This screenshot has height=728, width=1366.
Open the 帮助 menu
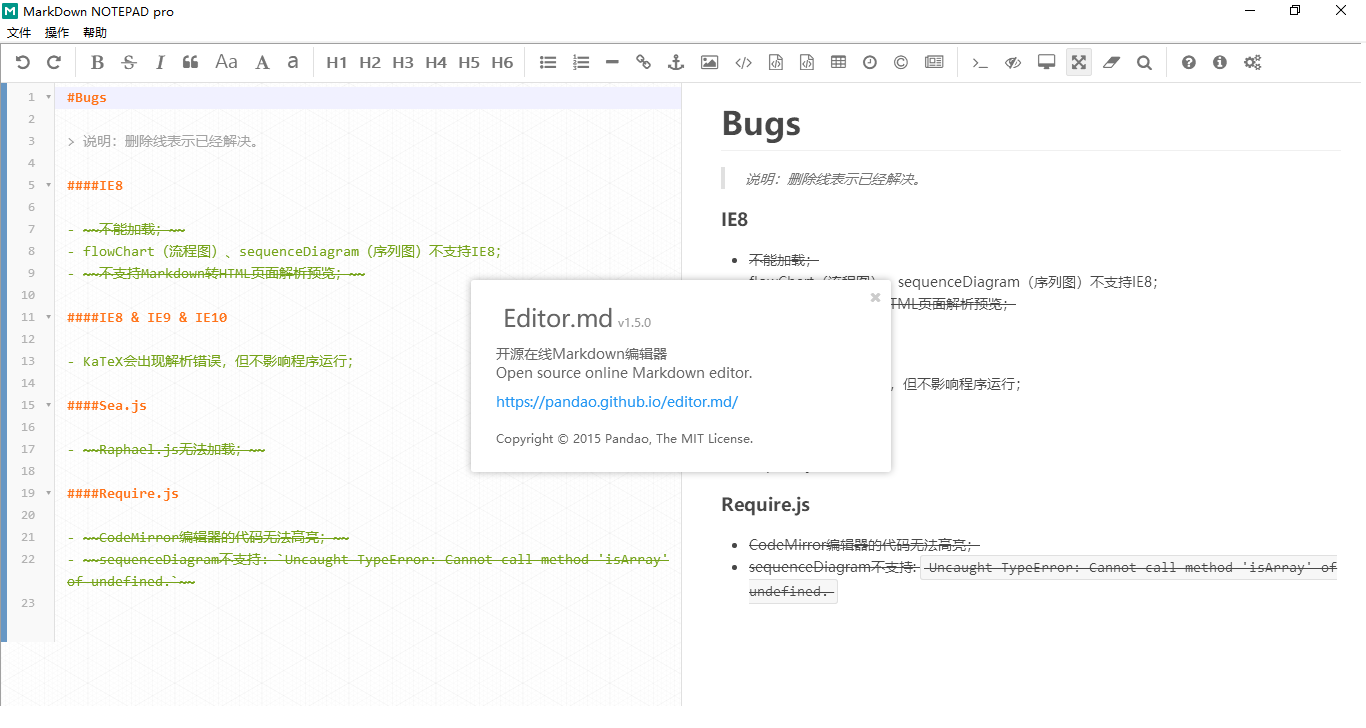click(95, 33)
